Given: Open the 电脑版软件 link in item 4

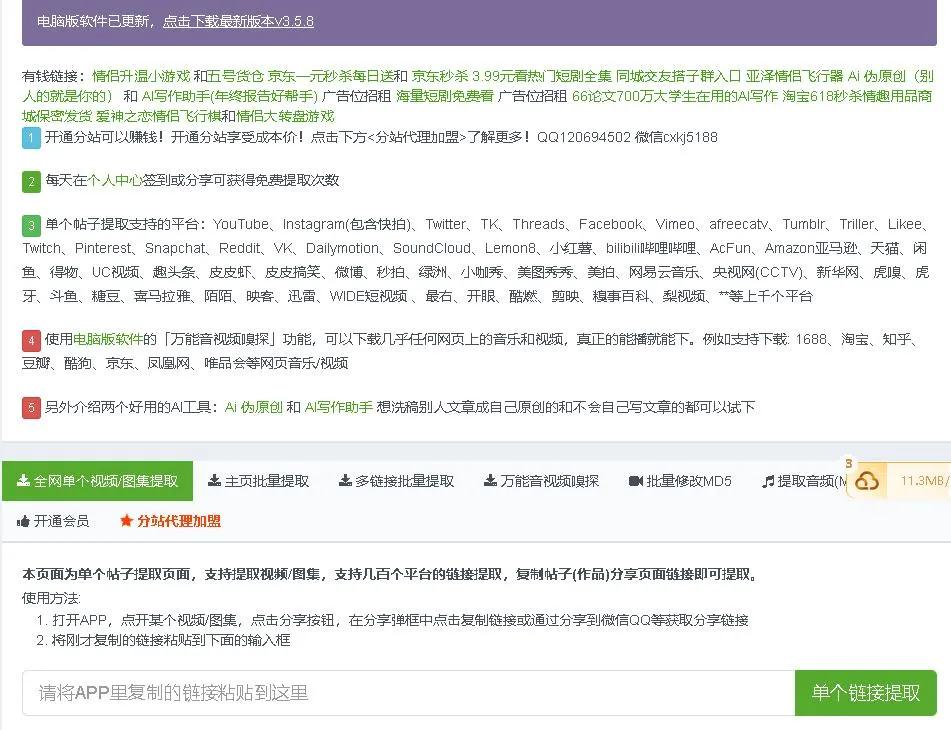Looking at the screenshot, I should coord(107,340).
